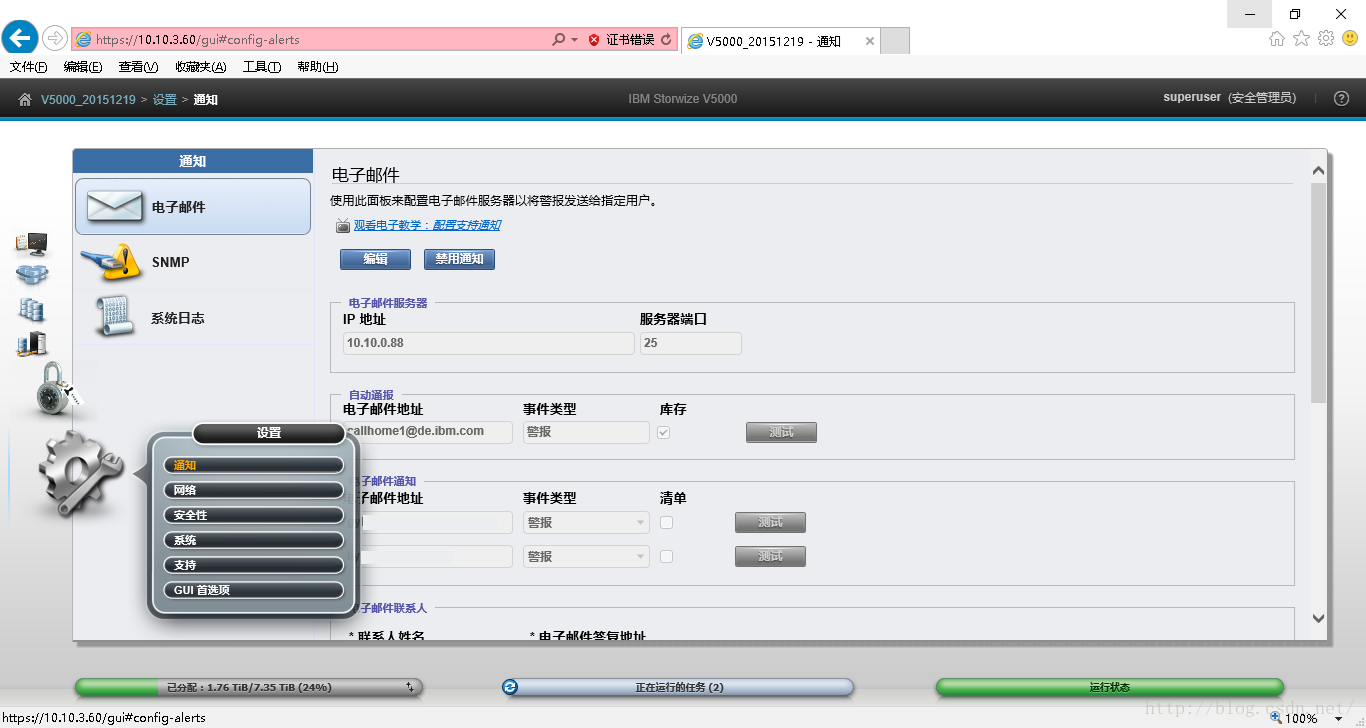Screen dimensions: 1366x728
Task: Select 网络 in the 设置 popup menu
Action: (254, 490)
